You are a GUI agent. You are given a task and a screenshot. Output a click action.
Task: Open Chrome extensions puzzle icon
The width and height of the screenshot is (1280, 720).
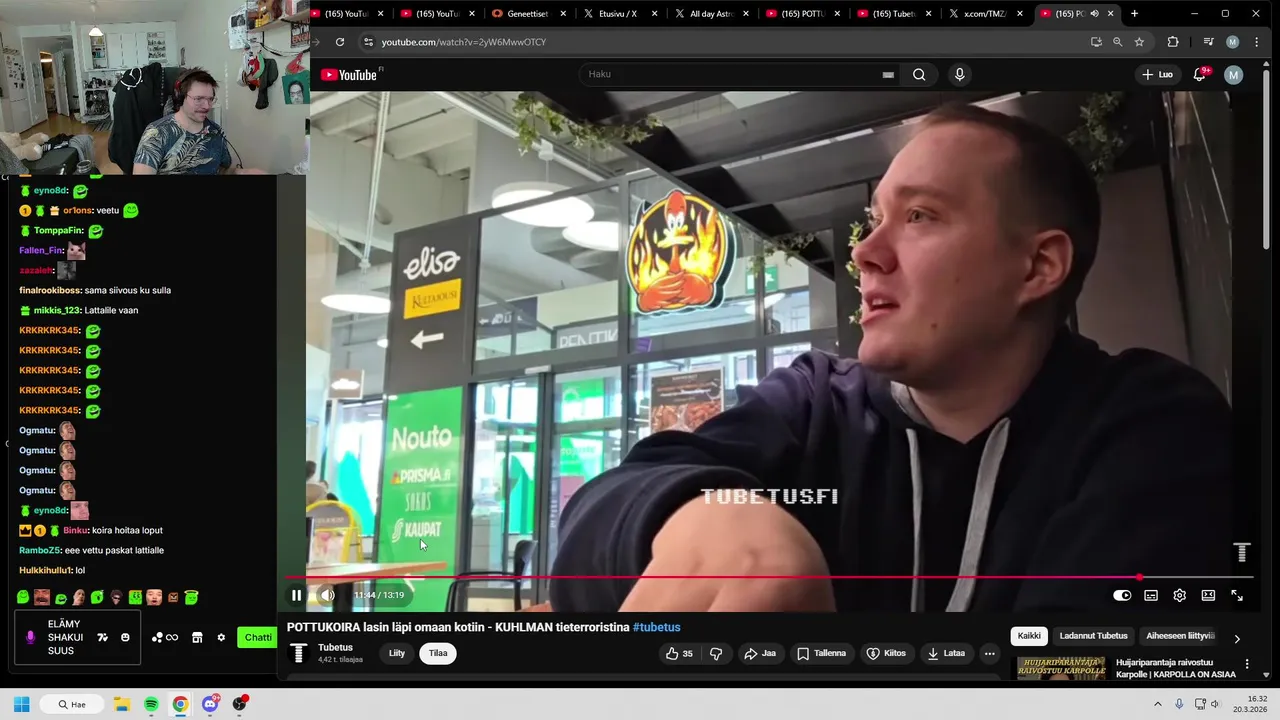click(1173, 42)
